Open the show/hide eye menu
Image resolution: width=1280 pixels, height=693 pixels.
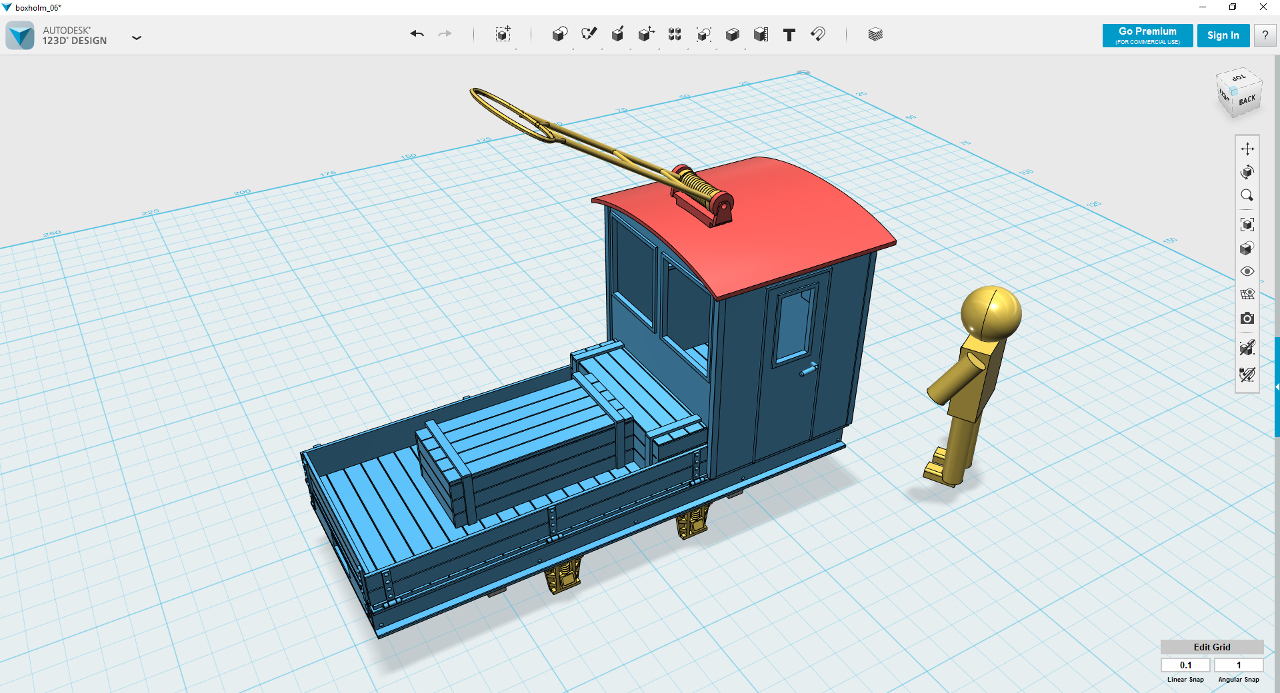click(1247, 271)
